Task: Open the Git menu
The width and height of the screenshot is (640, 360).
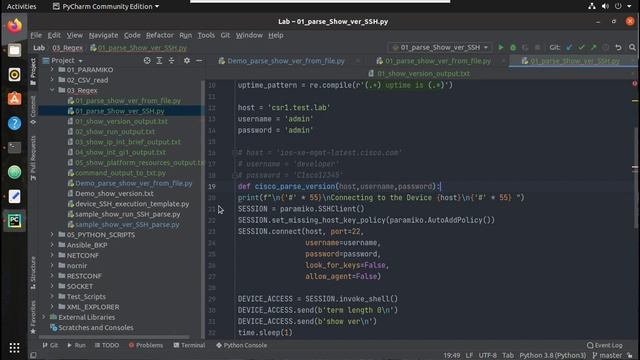Action: pos(225,35)
